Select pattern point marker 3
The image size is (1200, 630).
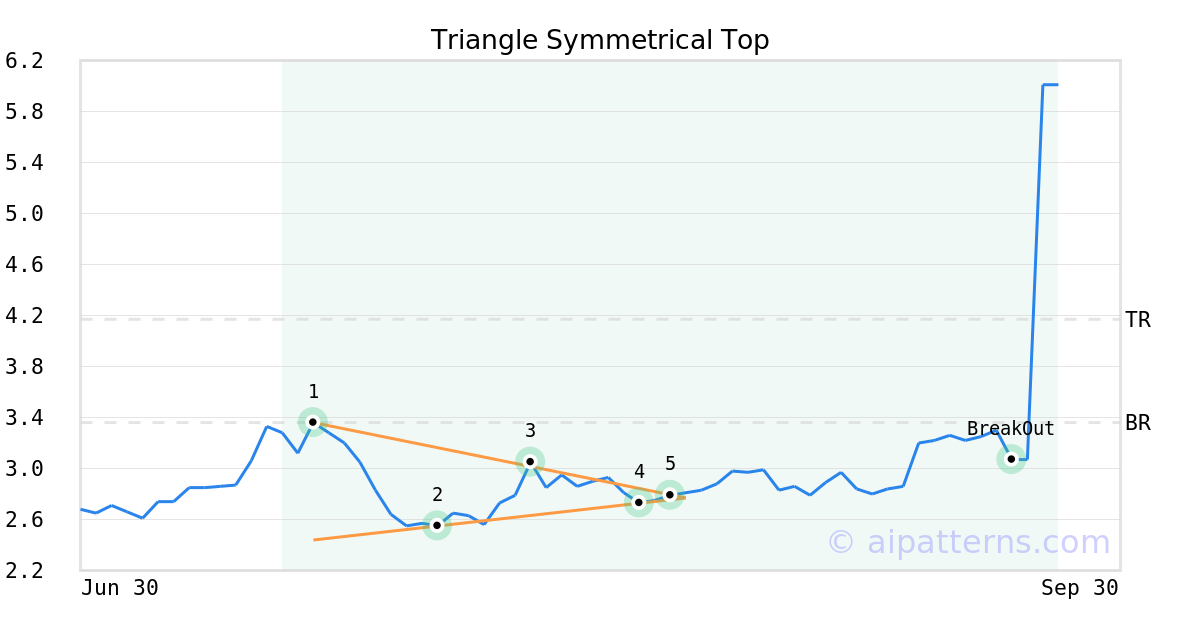[x=530, y=461]
